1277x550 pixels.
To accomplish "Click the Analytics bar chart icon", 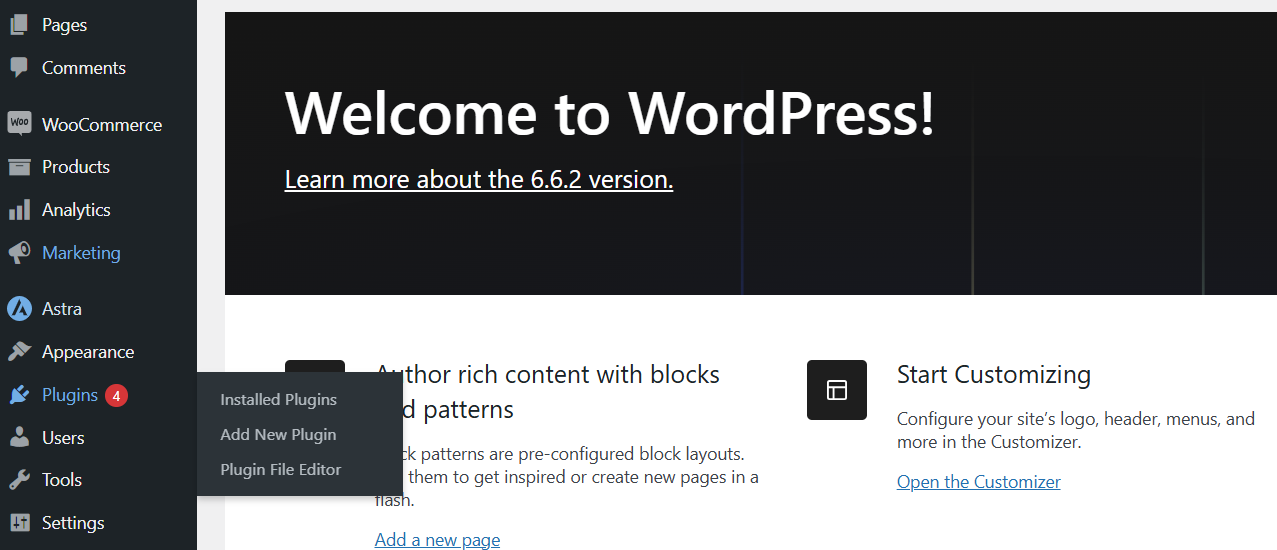I will click(x=19, y=210).
